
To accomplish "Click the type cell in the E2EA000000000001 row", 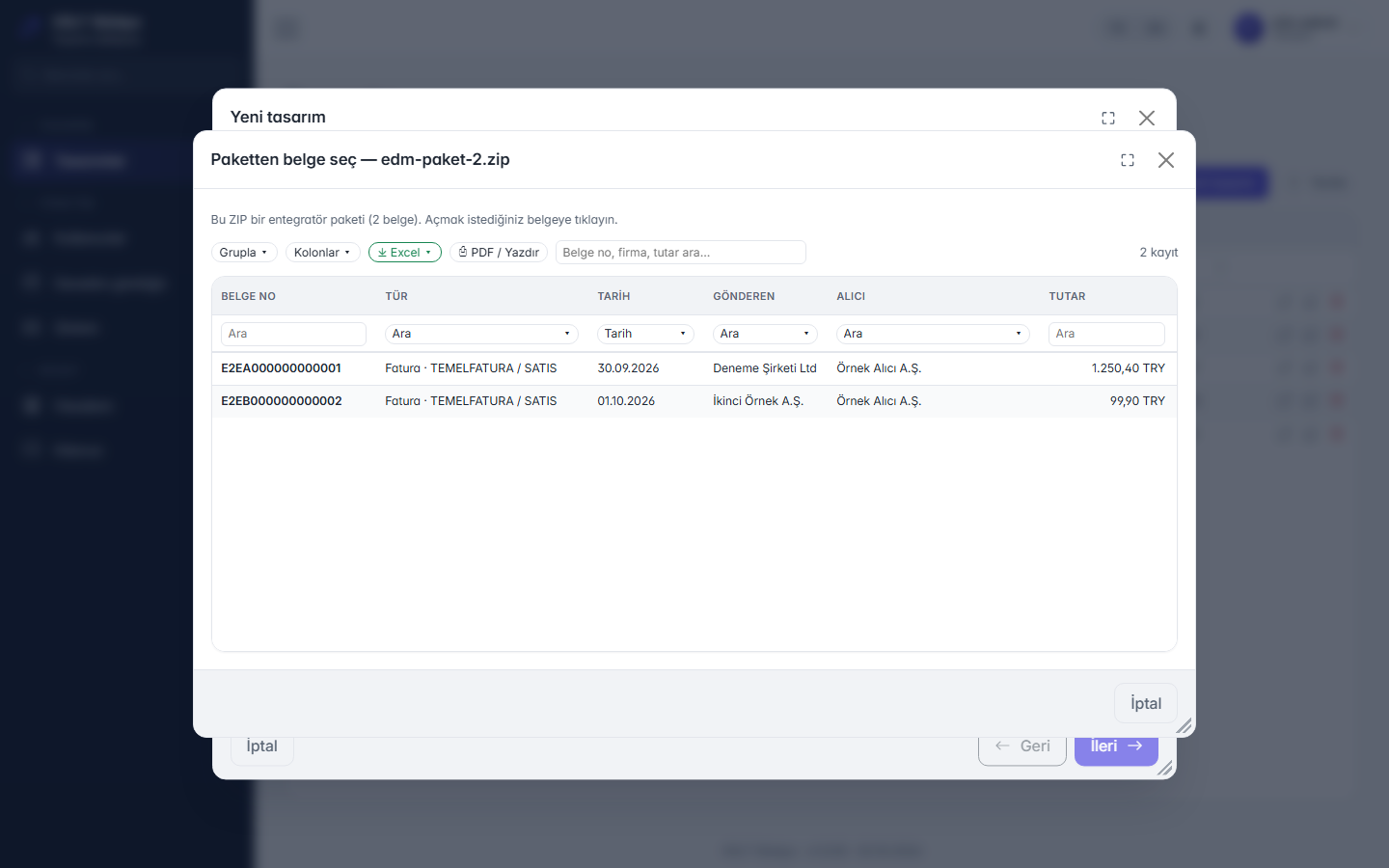I will tap(471, 368).
